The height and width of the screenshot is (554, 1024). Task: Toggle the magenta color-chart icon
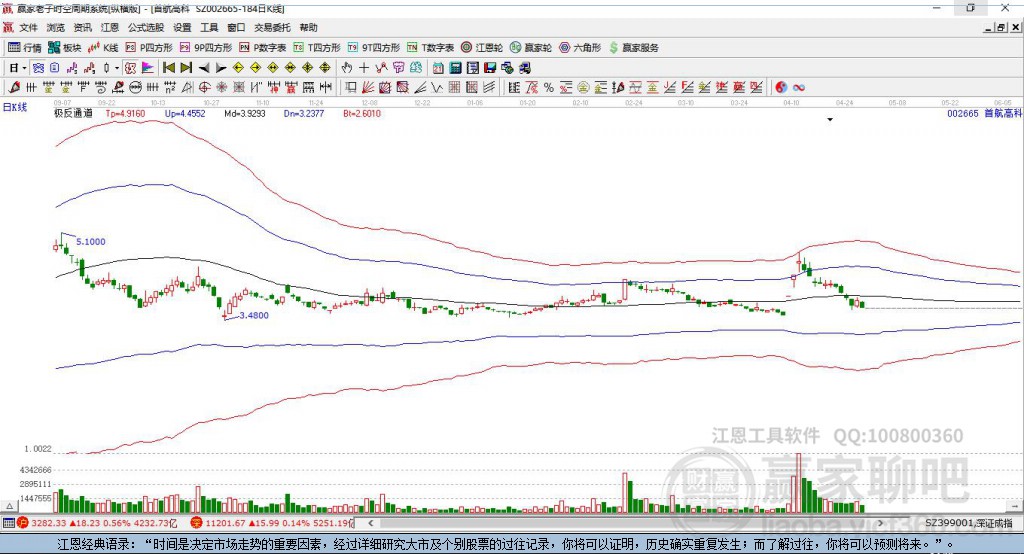point(148,68)
